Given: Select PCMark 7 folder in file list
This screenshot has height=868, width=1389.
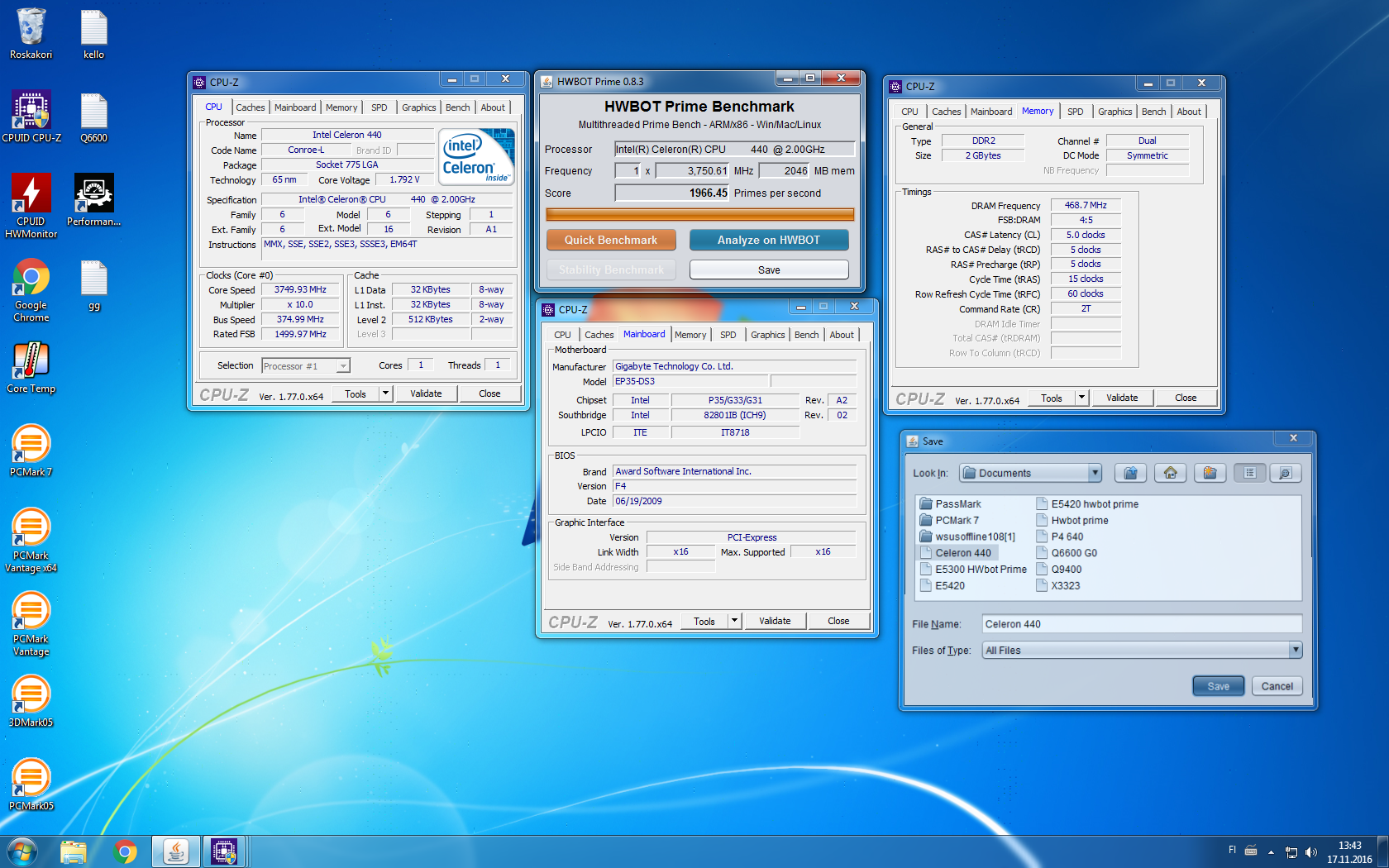Looking at the screenshot, I should click(948, 521).
